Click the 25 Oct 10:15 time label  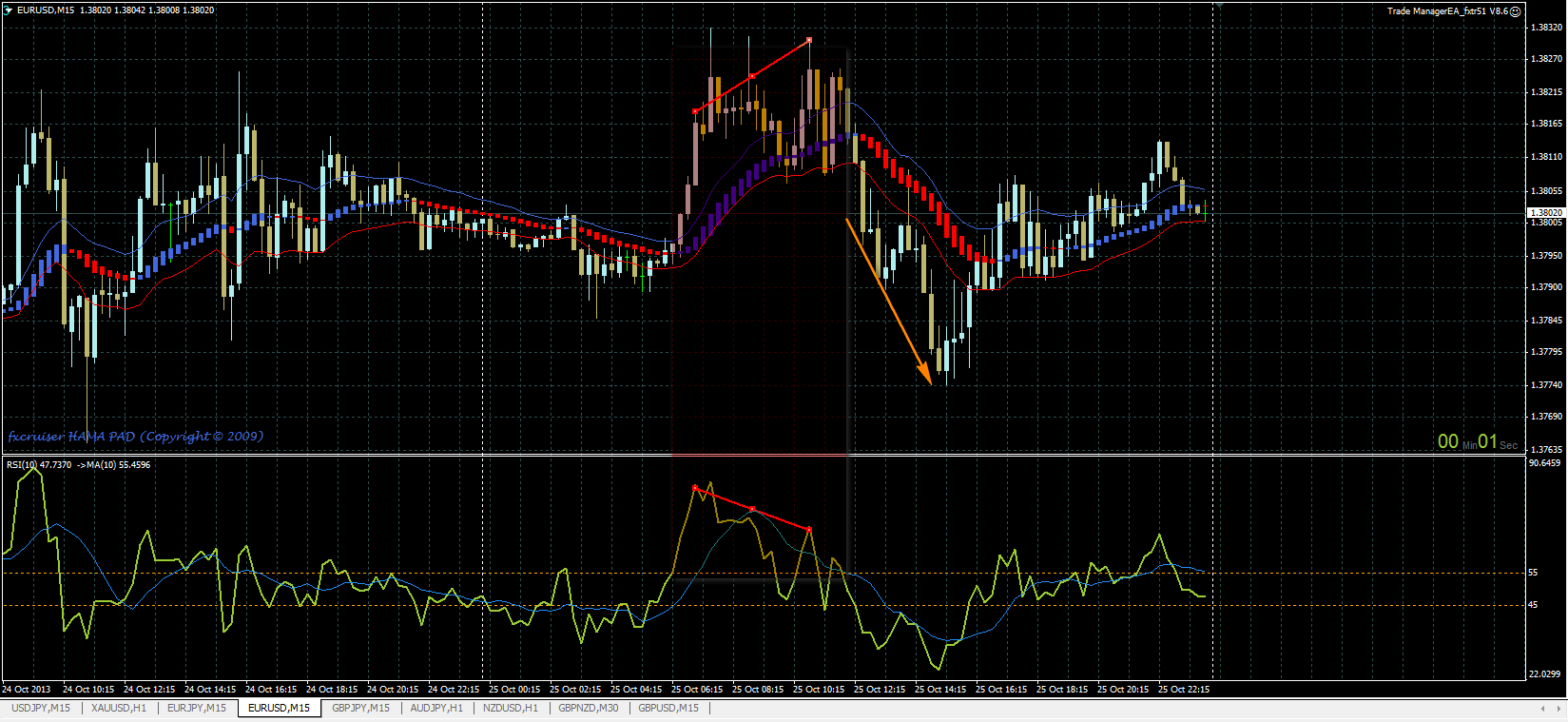(x=819, y=690)
